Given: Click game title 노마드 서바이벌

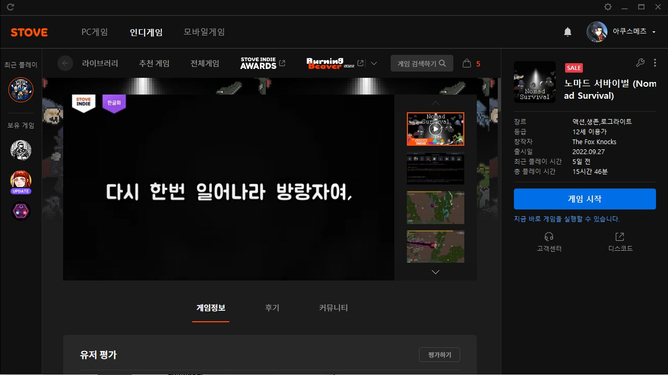Looking at the screenshot, I should [610, 89].
